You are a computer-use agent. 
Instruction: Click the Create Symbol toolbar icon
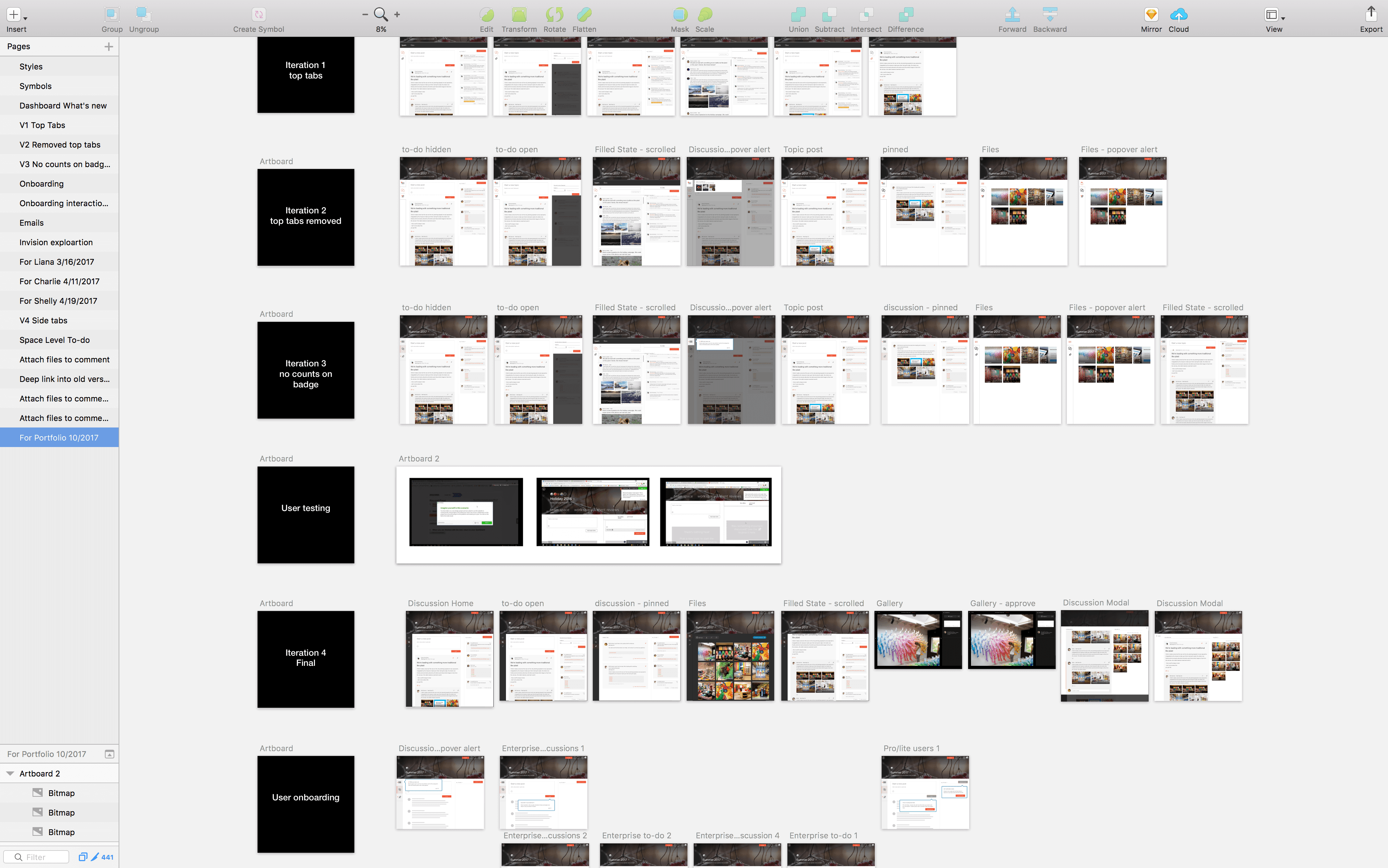pos(258,14)
